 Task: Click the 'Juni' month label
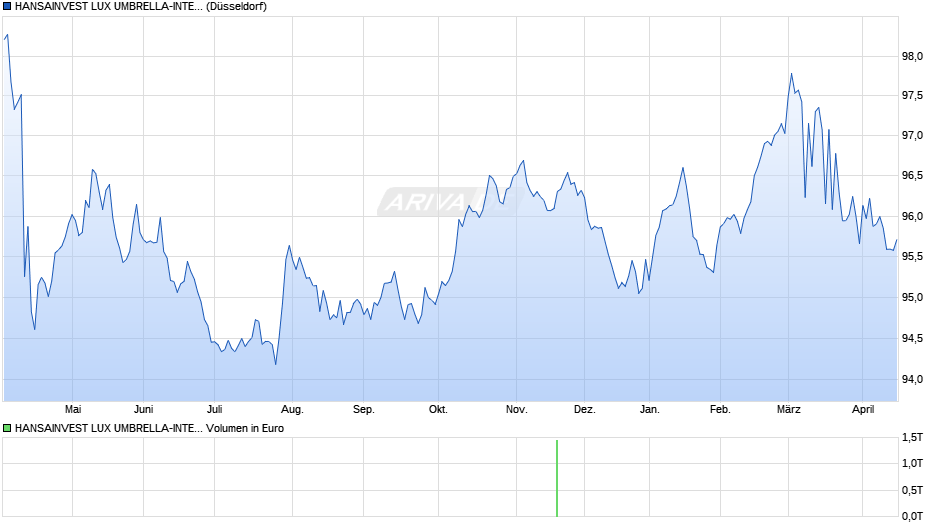[x=143, y=409]
